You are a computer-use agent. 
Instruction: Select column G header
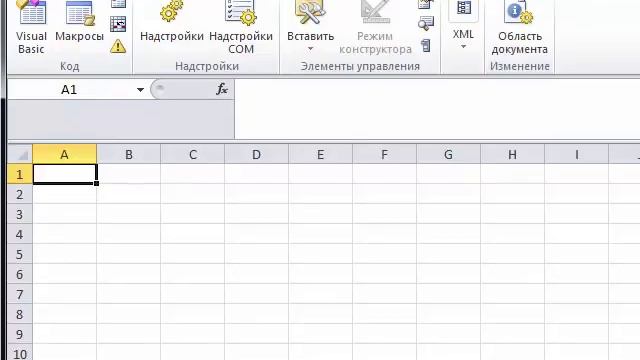tap(449, 154)
